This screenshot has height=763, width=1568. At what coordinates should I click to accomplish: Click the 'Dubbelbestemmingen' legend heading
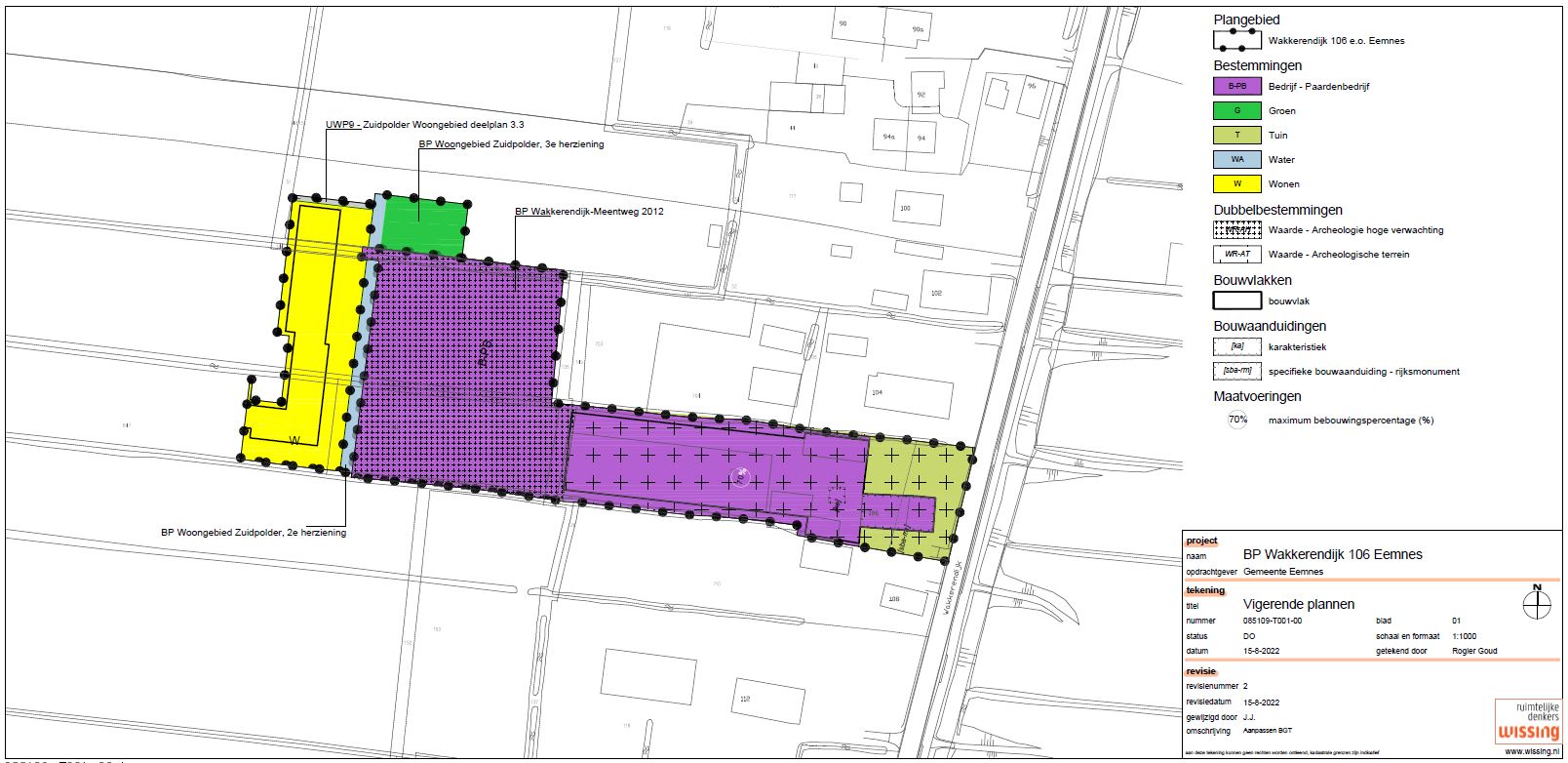(x=1277, y=210)
